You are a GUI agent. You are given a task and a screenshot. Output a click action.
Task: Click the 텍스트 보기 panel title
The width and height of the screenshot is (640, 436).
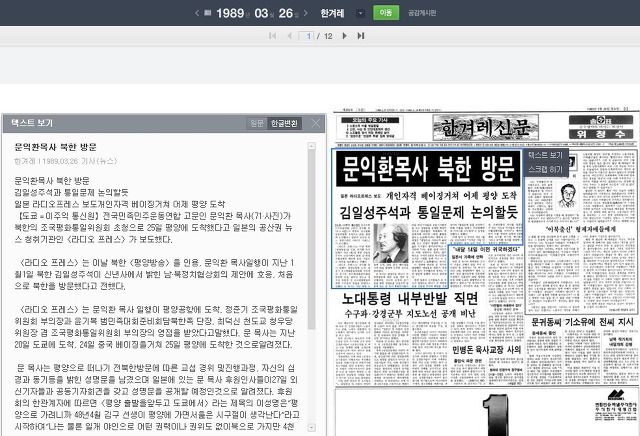pyautogui.click(x=32, y=123)
